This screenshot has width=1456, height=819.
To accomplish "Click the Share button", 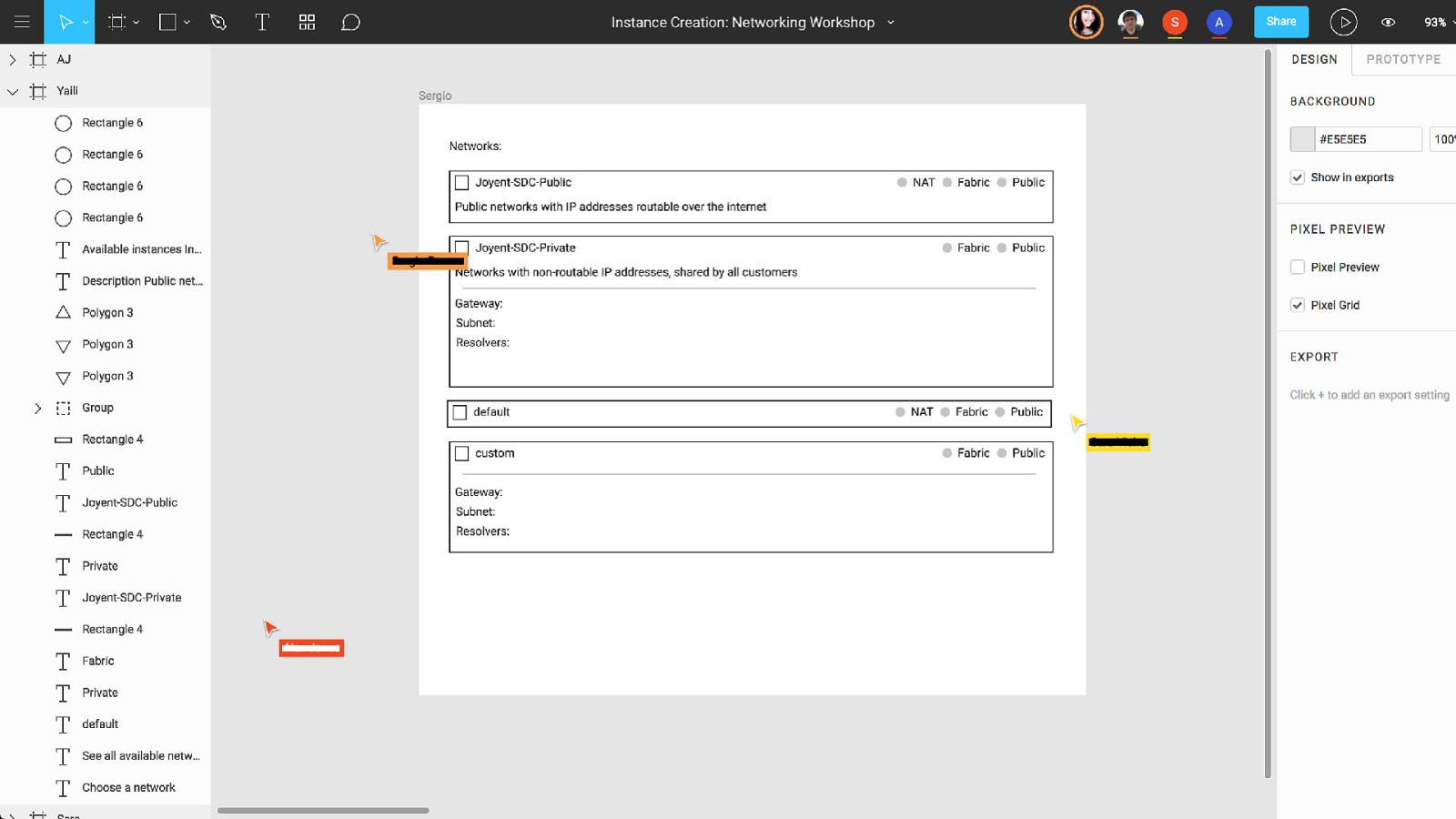I will click(1280, 22).
